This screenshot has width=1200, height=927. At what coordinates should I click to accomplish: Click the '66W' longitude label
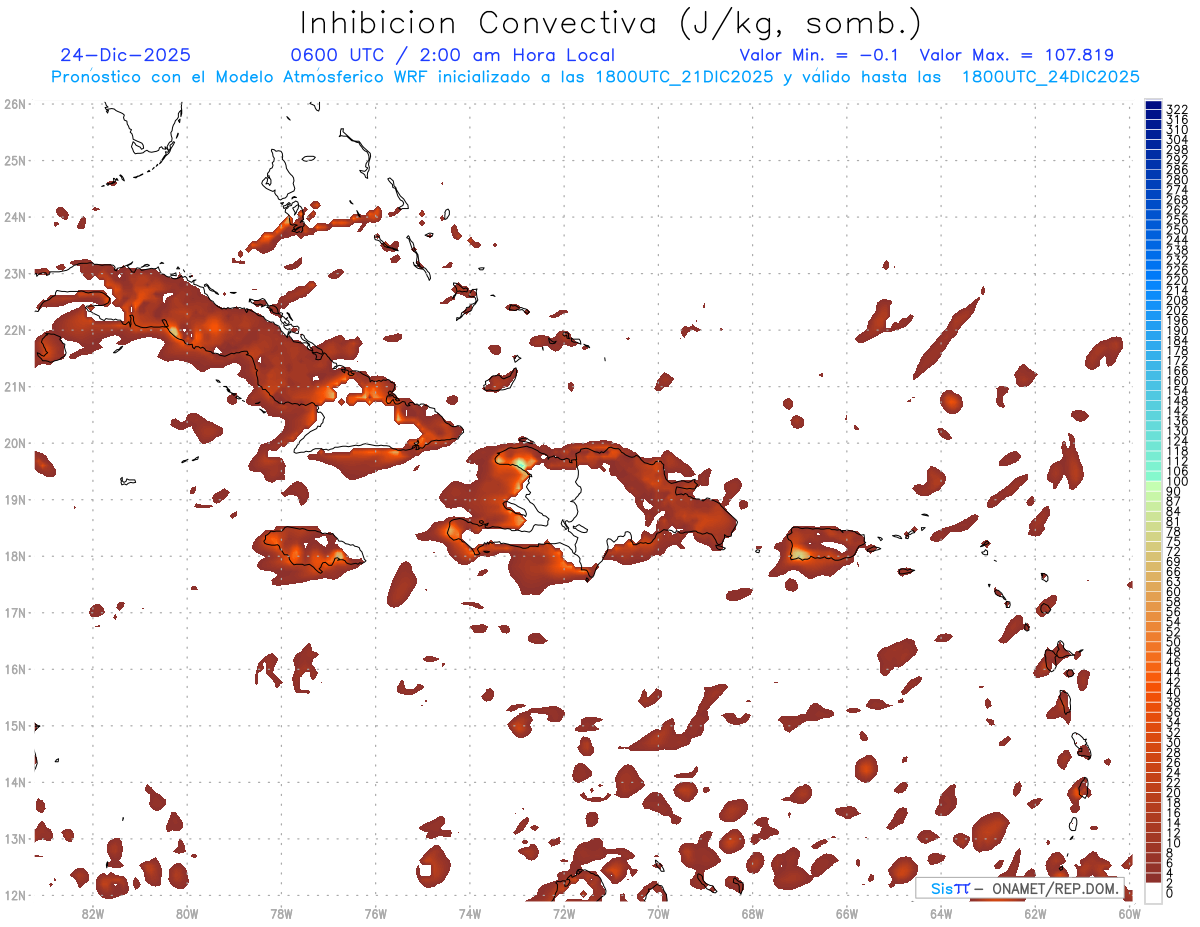(x=847, y=912)
